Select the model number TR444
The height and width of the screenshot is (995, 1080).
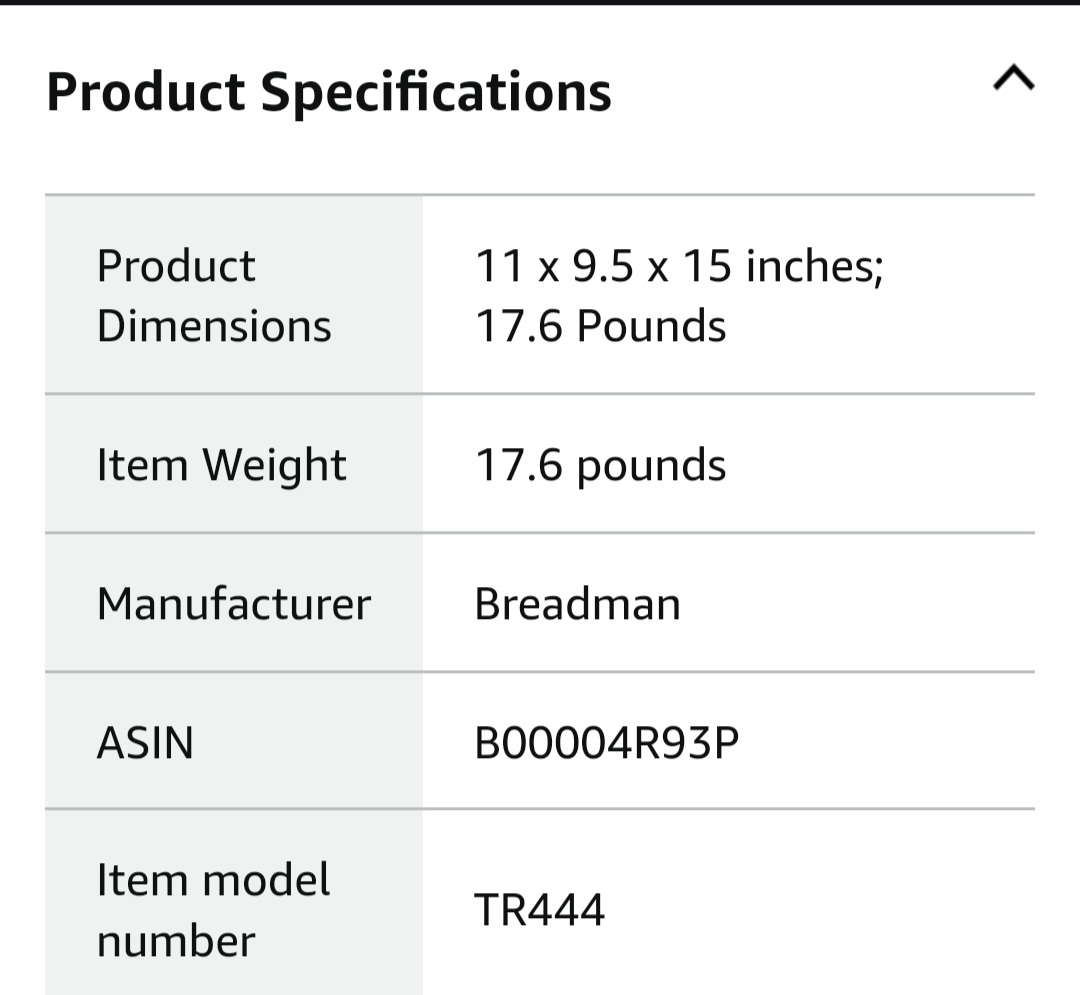(538, 908)
